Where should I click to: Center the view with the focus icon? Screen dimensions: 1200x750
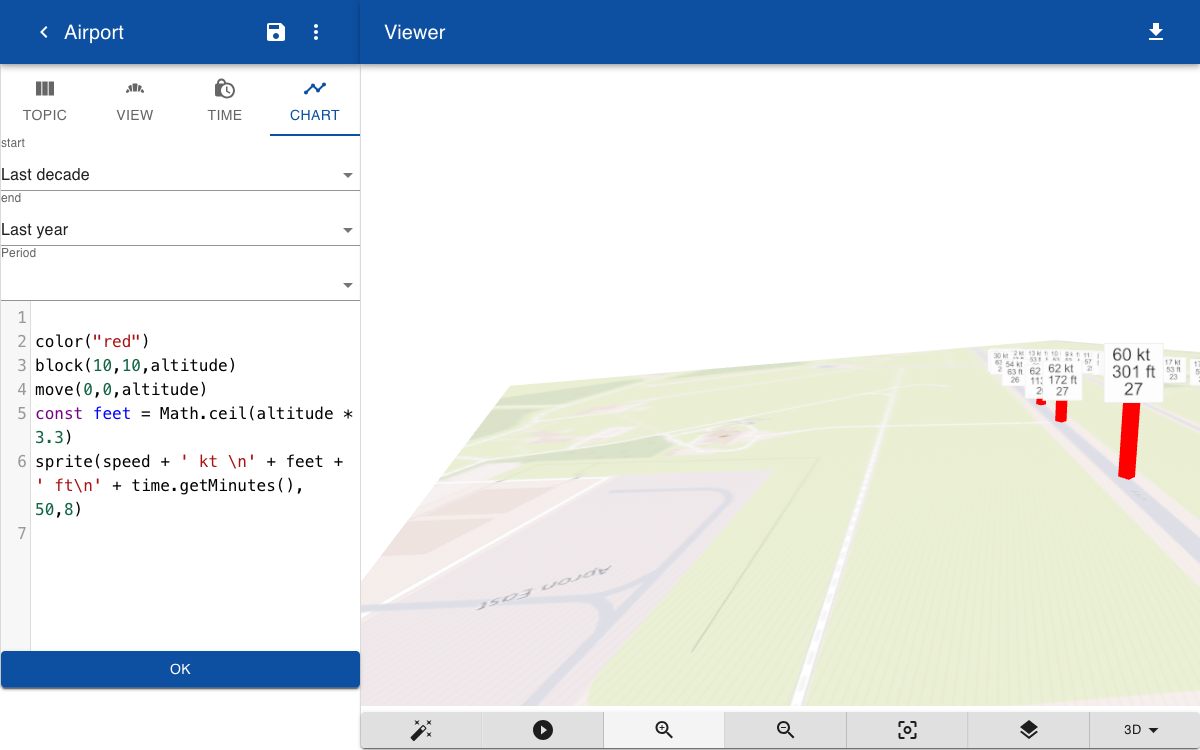tap(907, 730)
